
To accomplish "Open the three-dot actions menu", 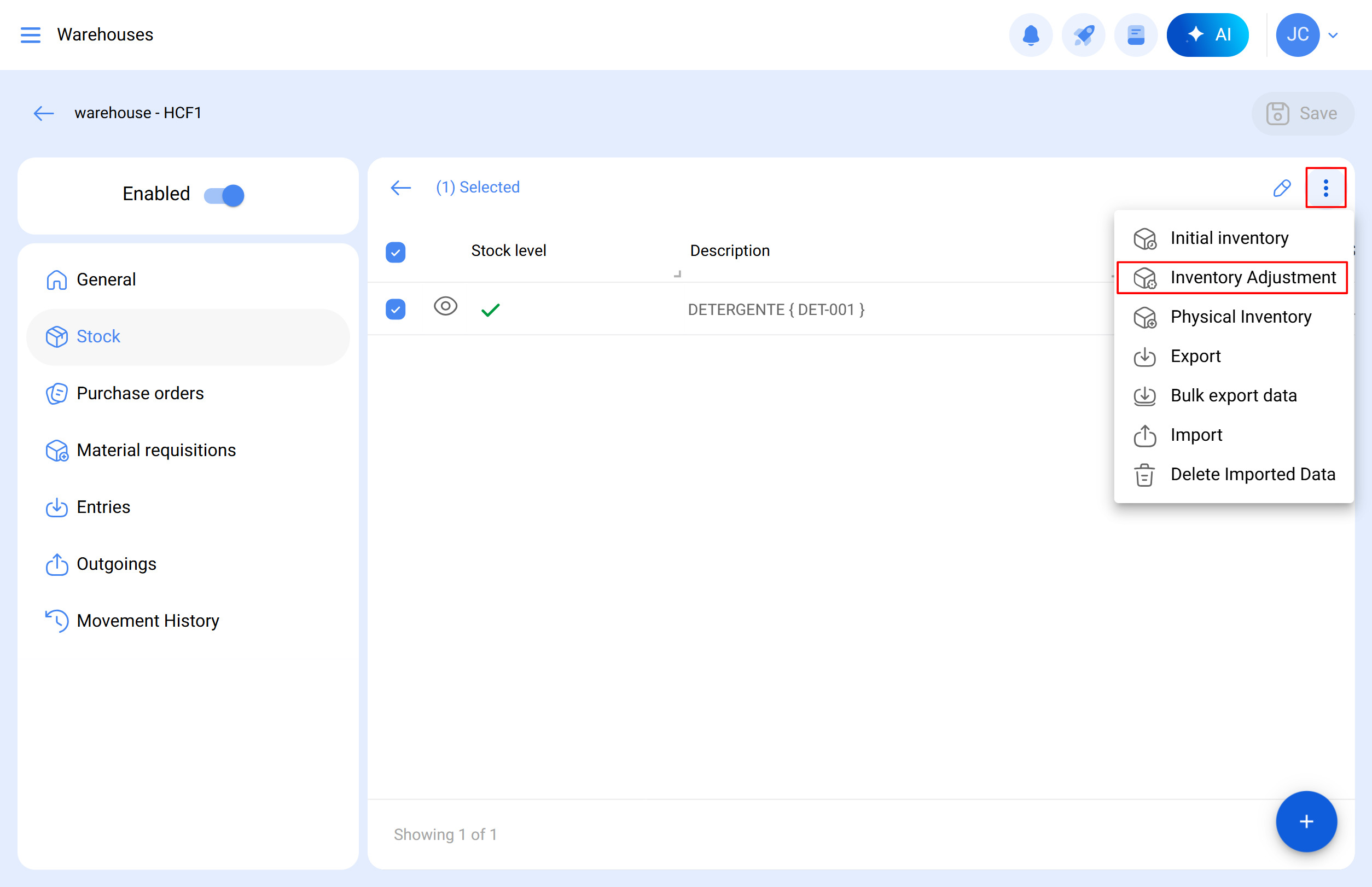I will 1326,188.
